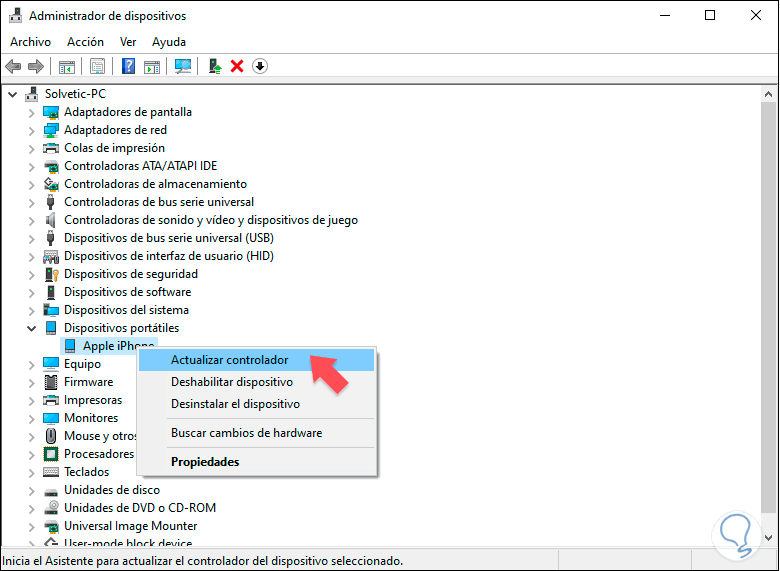Click the Device Manager title bar icon

tap(15, 15)
